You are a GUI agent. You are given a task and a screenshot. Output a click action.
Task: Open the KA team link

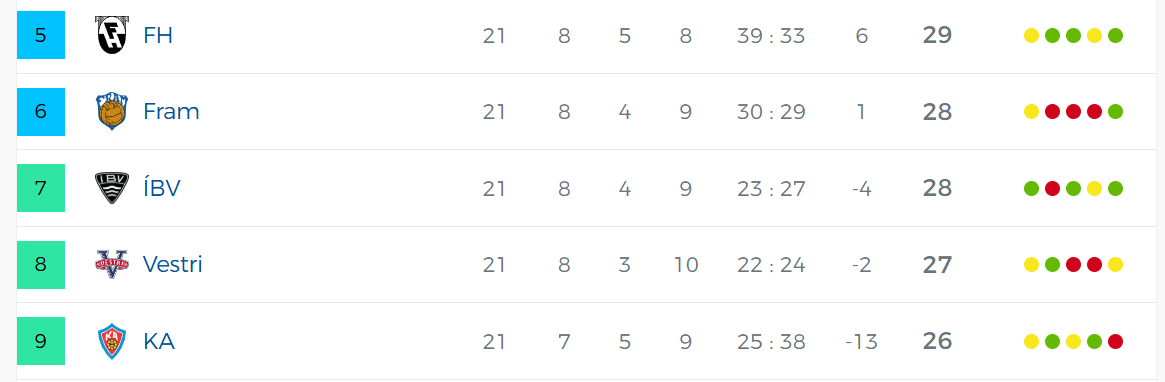(159, 341)
